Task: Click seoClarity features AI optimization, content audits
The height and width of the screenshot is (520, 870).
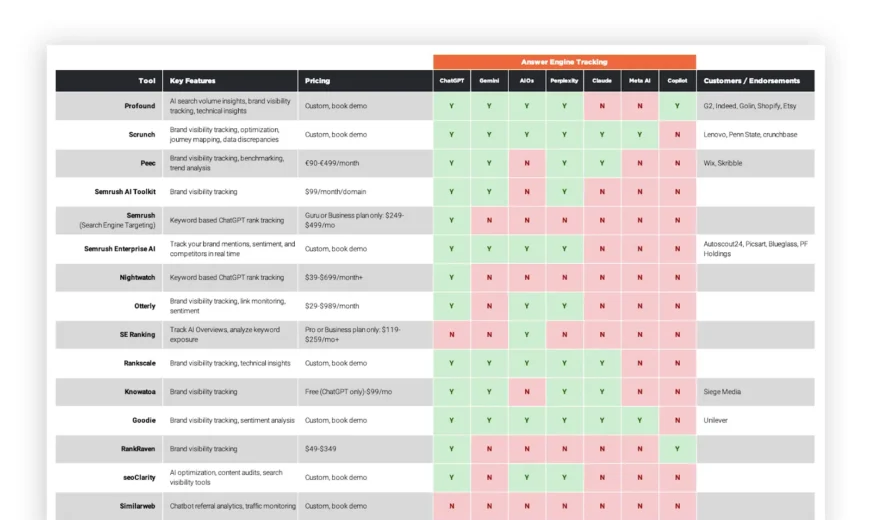Action: pos(226,477)
